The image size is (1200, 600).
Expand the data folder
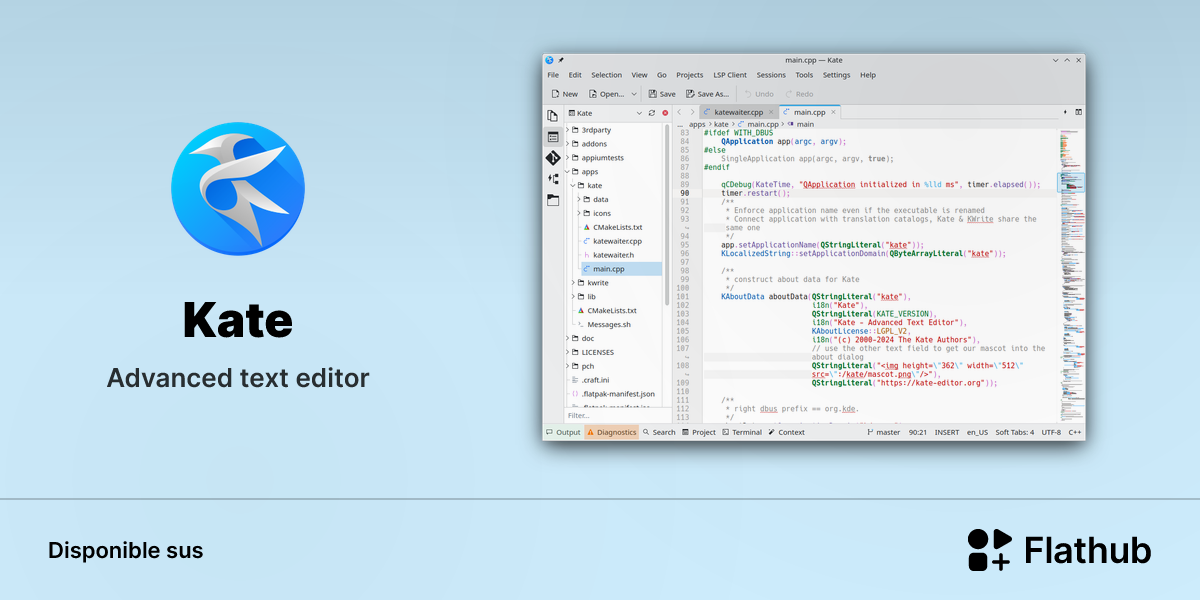579,199
